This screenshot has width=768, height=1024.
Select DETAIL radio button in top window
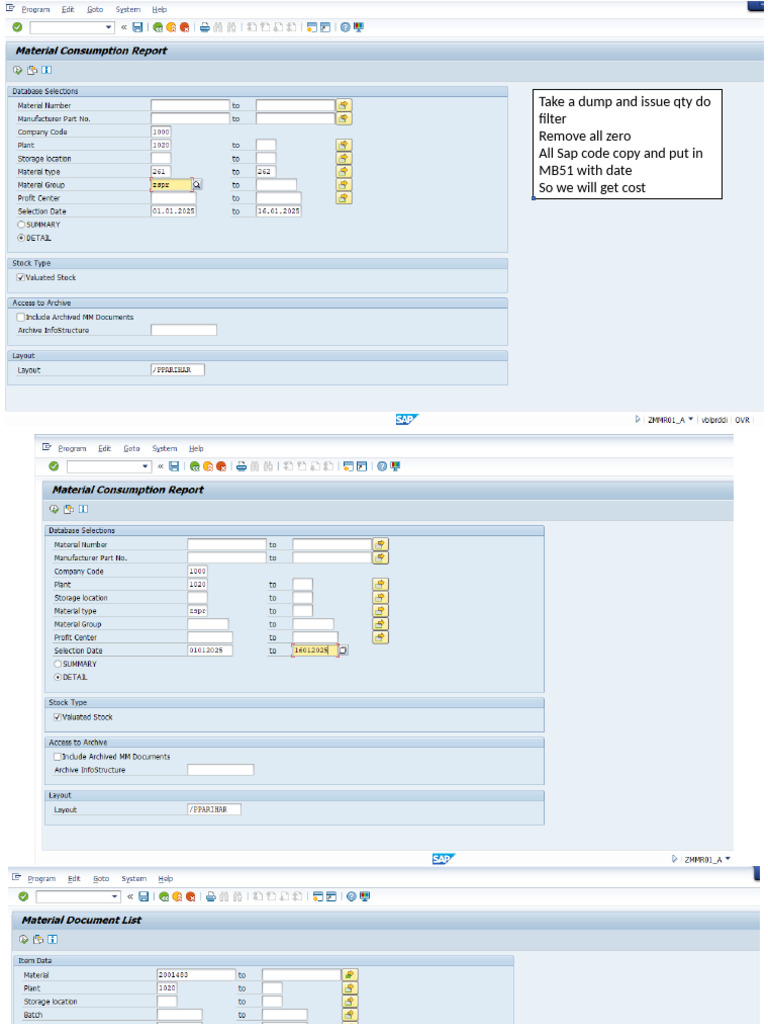pyautogui.click(x=21, y=238)
